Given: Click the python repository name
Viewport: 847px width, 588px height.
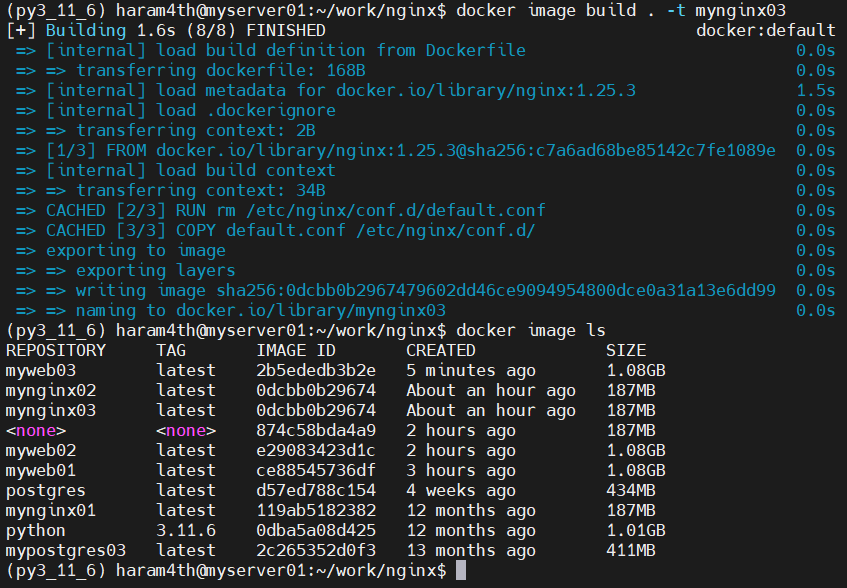Looking at the screenshot, I should point(36,530).
